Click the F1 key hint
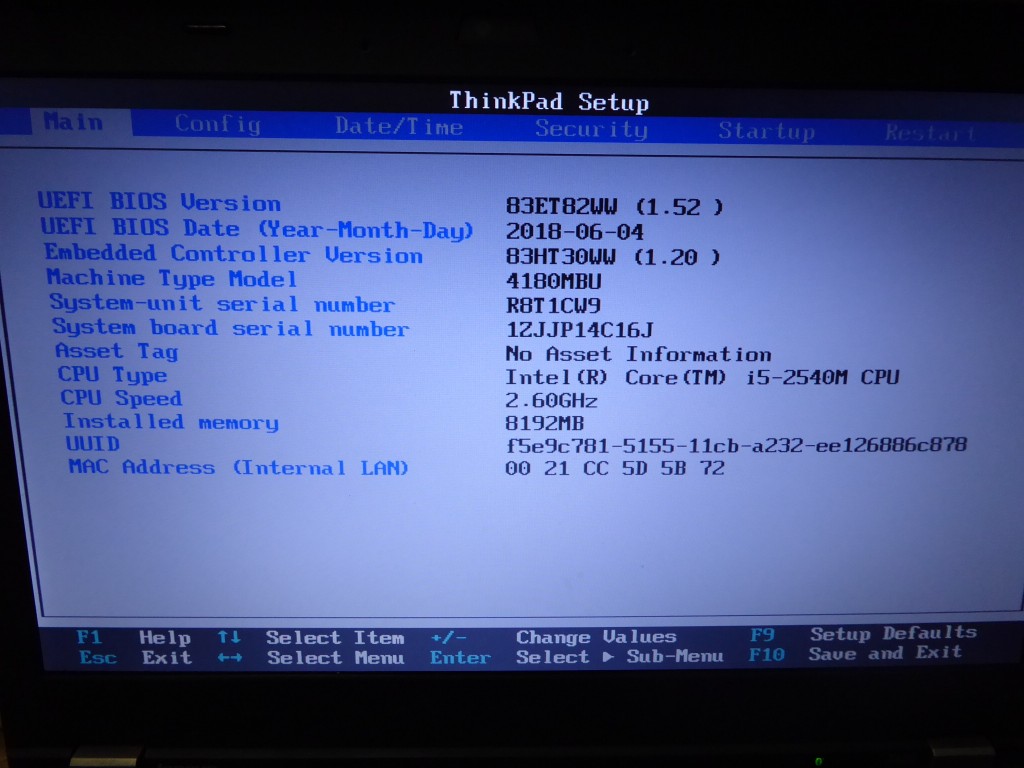The width and height of the screenshot is (1024, 768). click(89, 637)
